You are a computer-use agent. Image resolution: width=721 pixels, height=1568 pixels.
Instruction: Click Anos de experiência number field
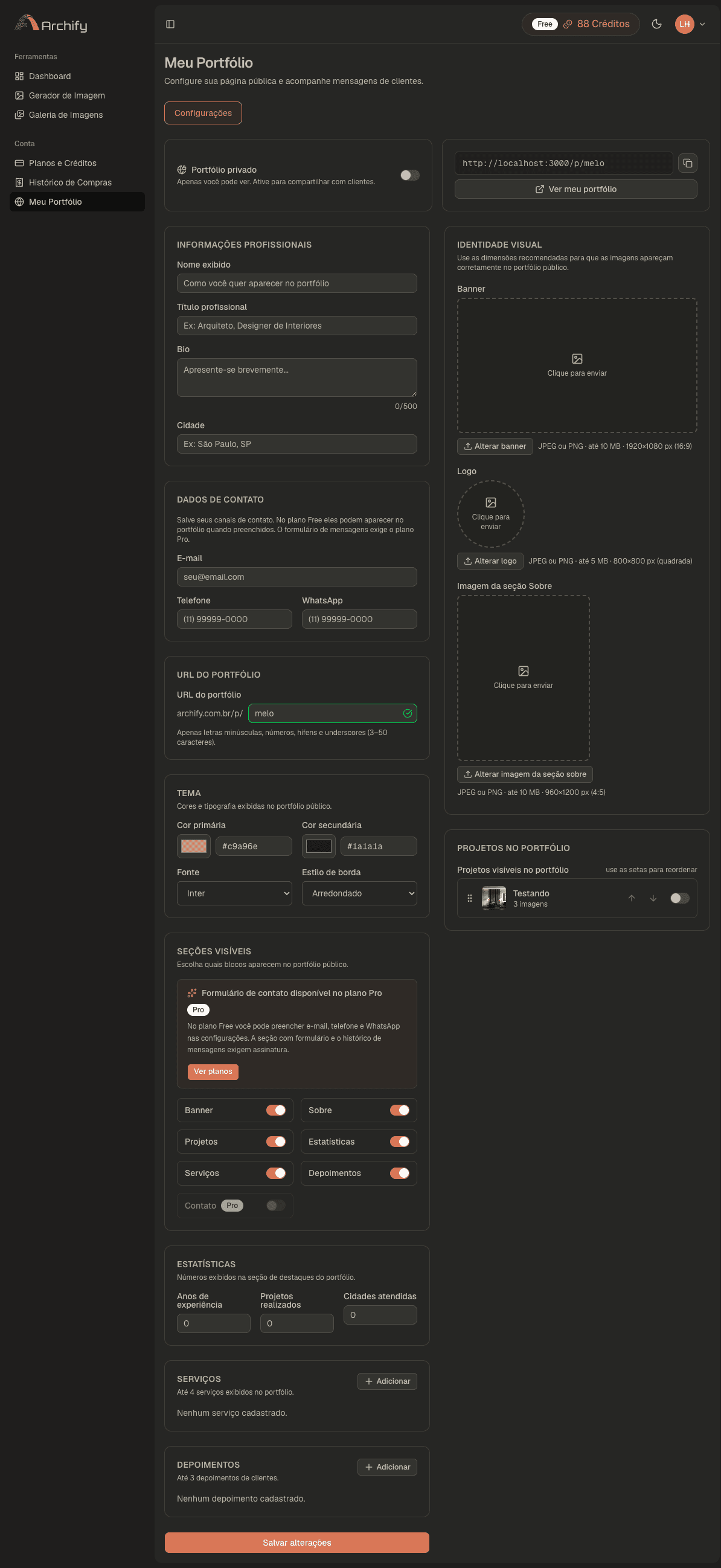click(x=214, y=1324)
